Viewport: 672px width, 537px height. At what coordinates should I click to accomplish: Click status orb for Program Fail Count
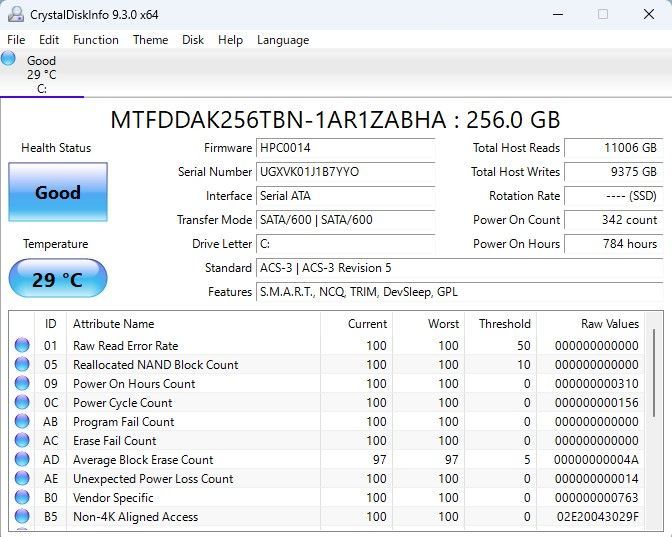pos(22,421)
